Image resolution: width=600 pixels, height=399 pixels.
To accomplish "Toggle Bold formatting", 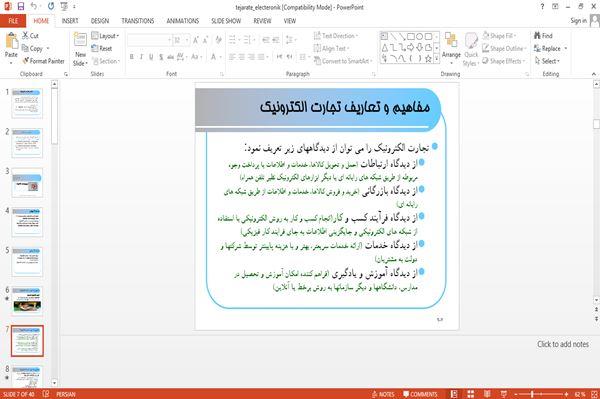I will click(132, 57).
